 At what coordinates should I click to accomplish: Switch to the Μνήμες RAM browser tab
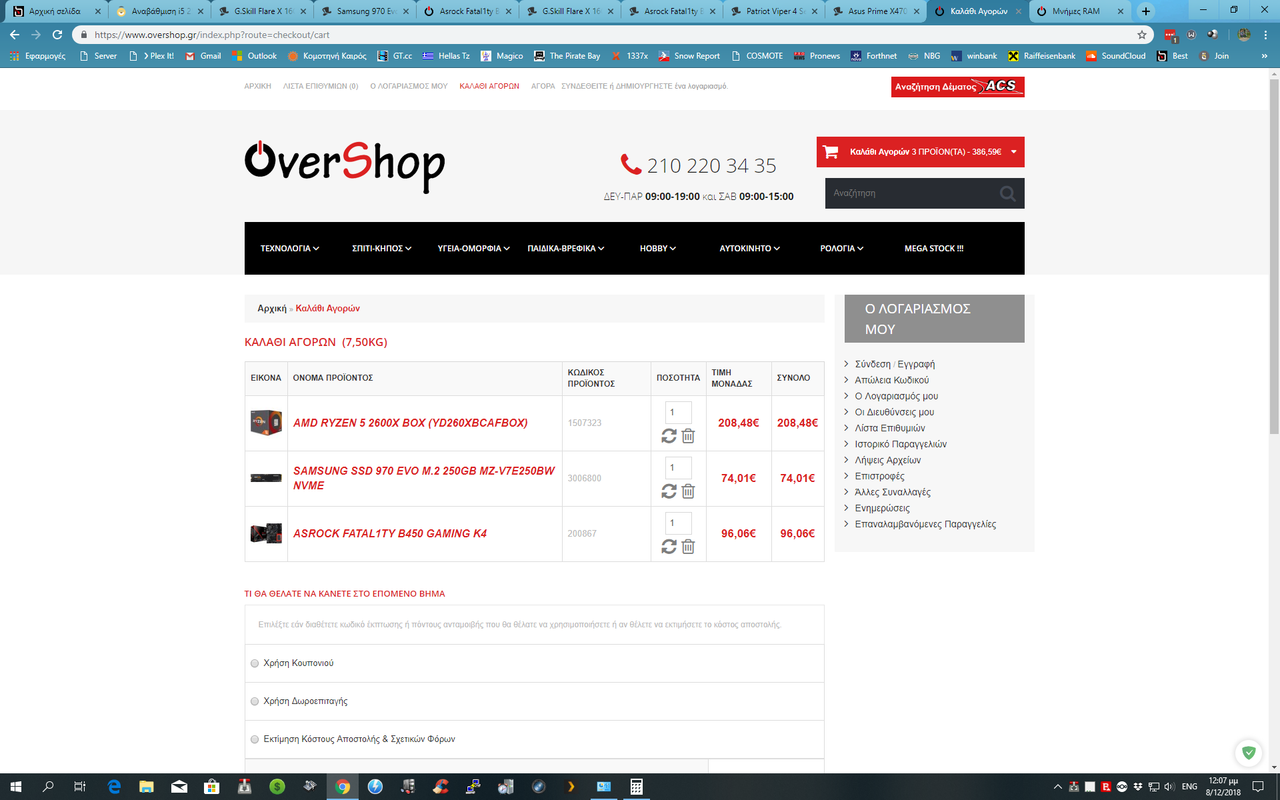tap(1079, 11)
